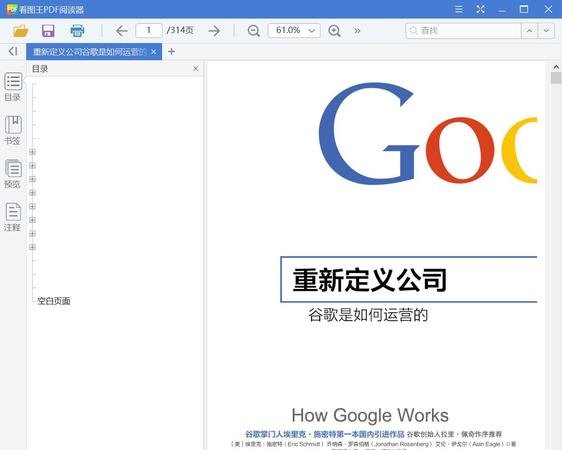Viewport: 562px width, 450px height.
Task: Click the /314页 total pages label
Action: click(180, 30)
